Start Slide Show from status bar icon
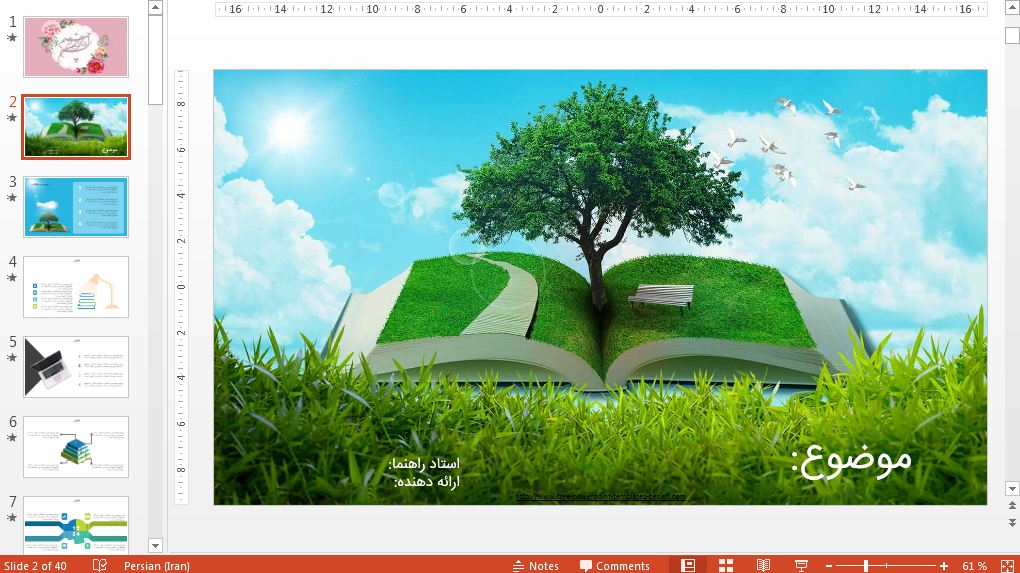The height and width of the screenshot is (573, 1020). tap(801, 566)
